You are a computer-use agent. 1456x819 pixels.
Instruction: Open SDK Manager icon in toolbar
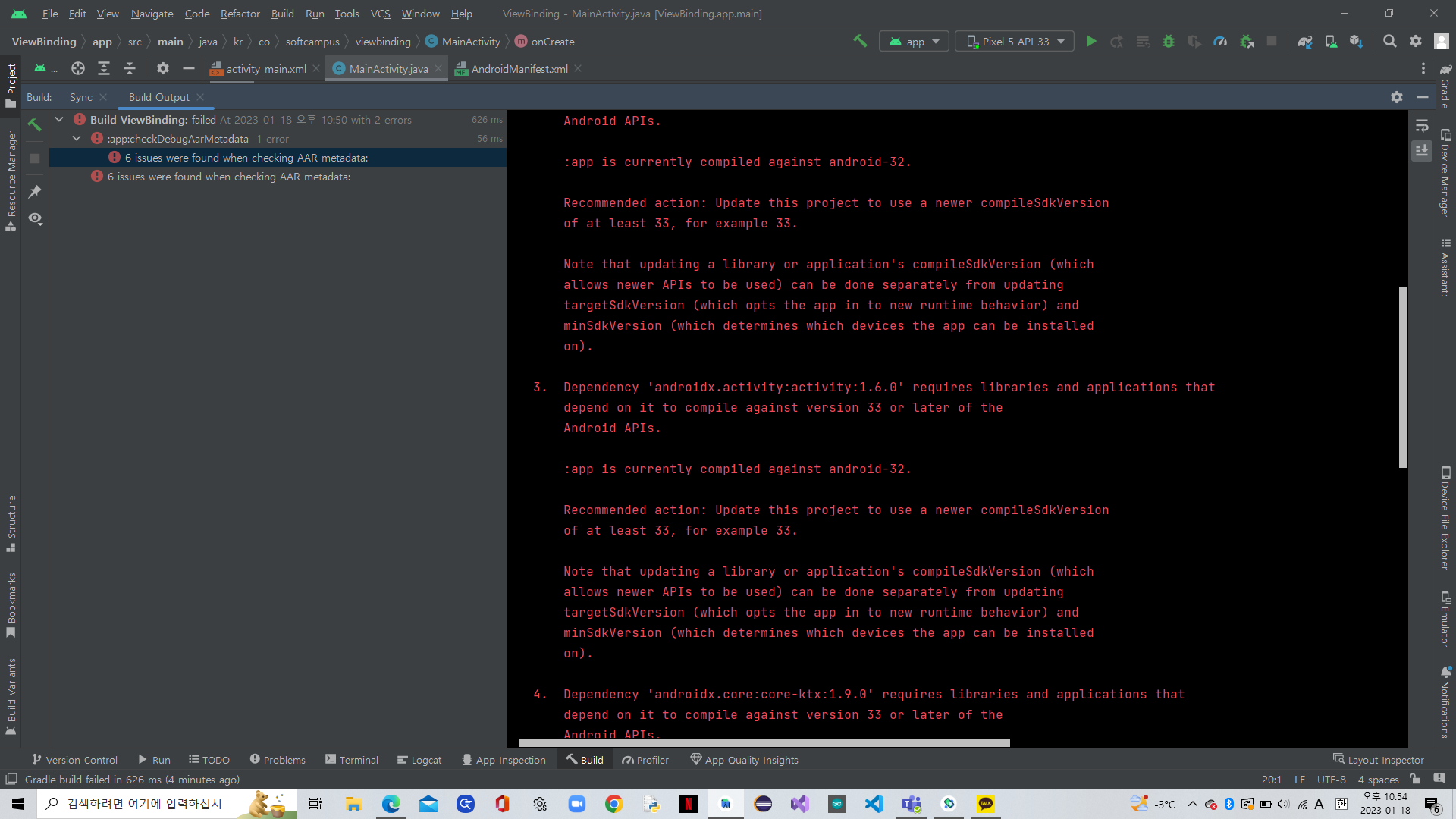pyautogui.click(x=1357, y=41)
